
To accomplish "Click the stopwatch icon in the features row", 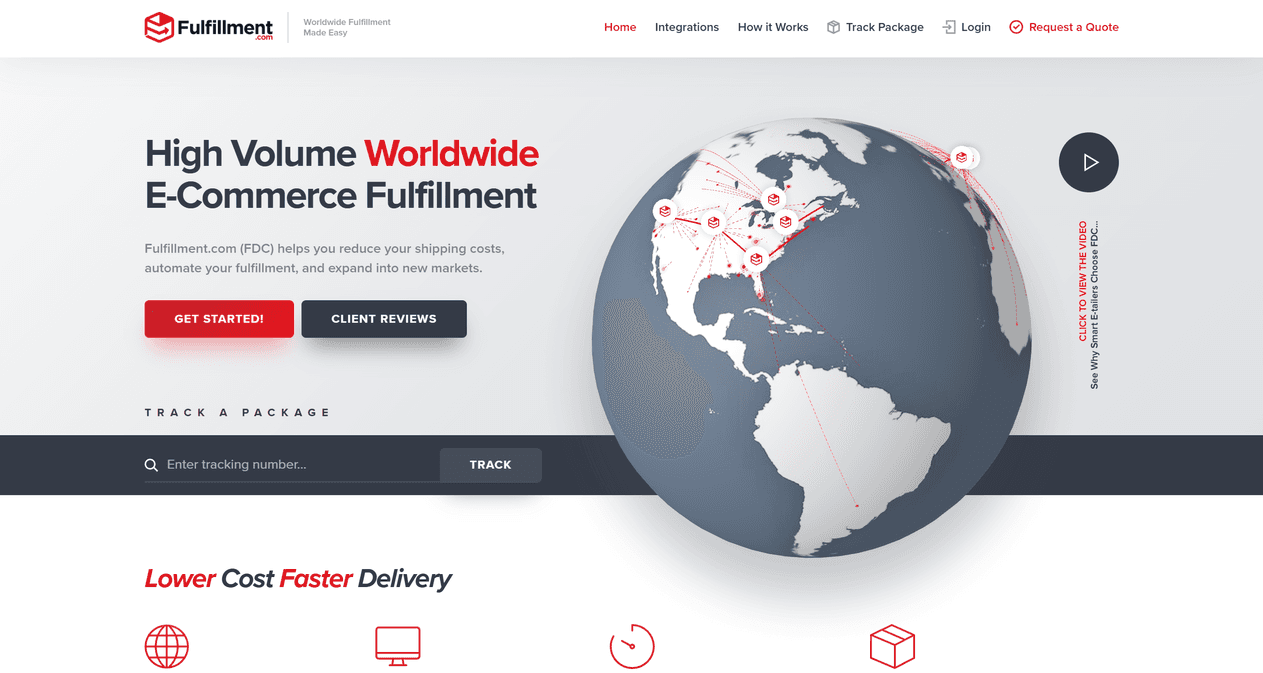I will (x=632, y=646).
